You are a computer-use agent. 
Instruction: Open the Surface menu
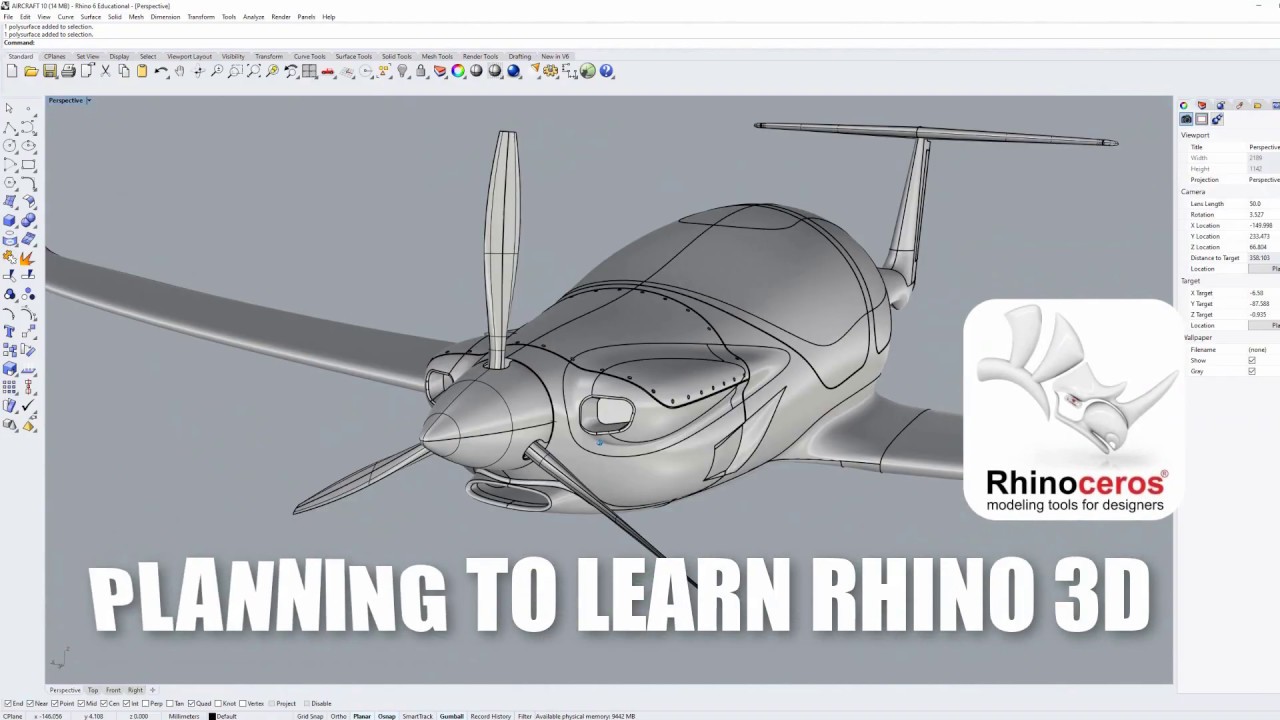[90, 17]
